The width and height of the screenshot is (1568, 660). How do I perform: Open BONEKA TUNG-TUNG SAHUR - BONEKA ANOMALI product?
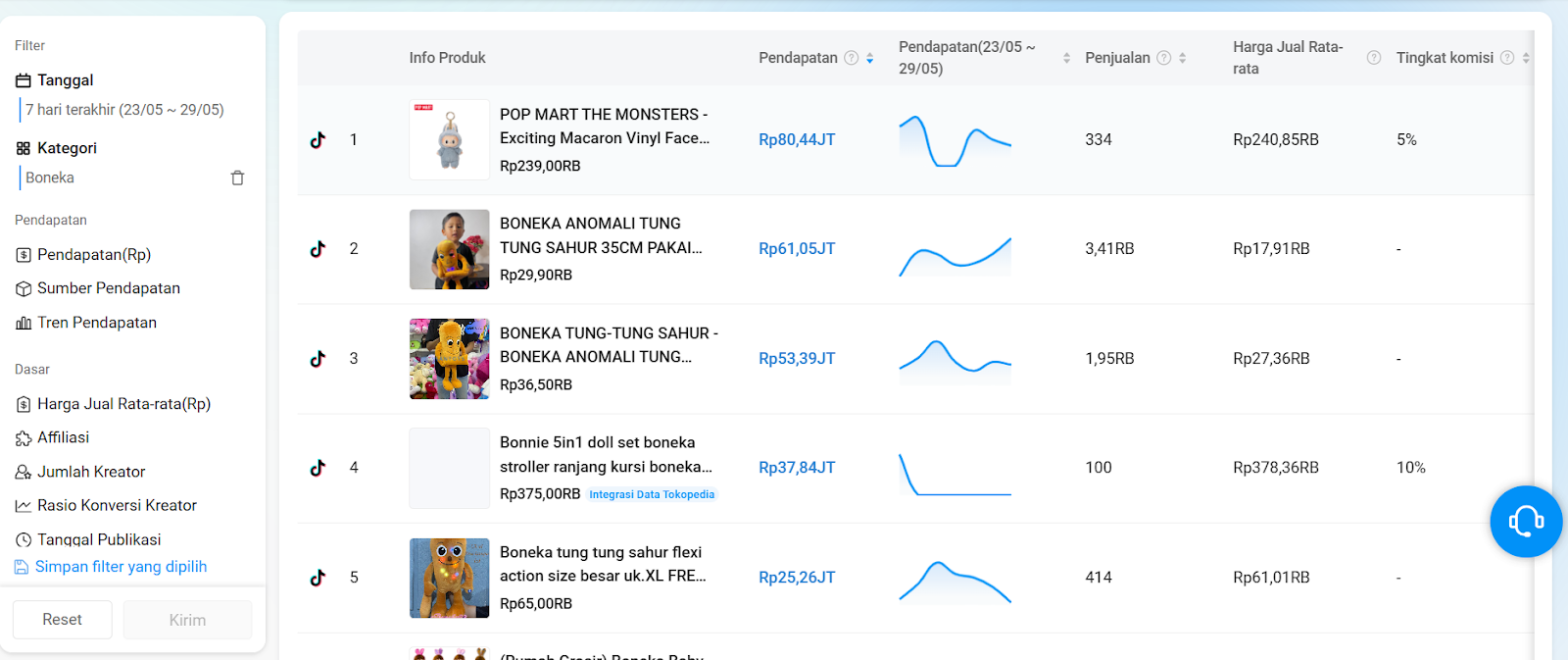609,345
